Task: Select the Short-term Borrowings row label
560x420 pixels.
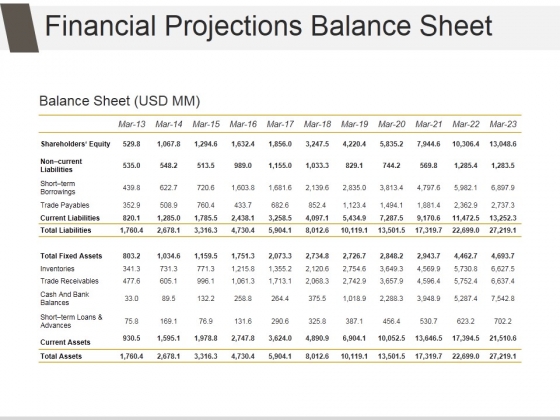Action: [x=58, y=188]
